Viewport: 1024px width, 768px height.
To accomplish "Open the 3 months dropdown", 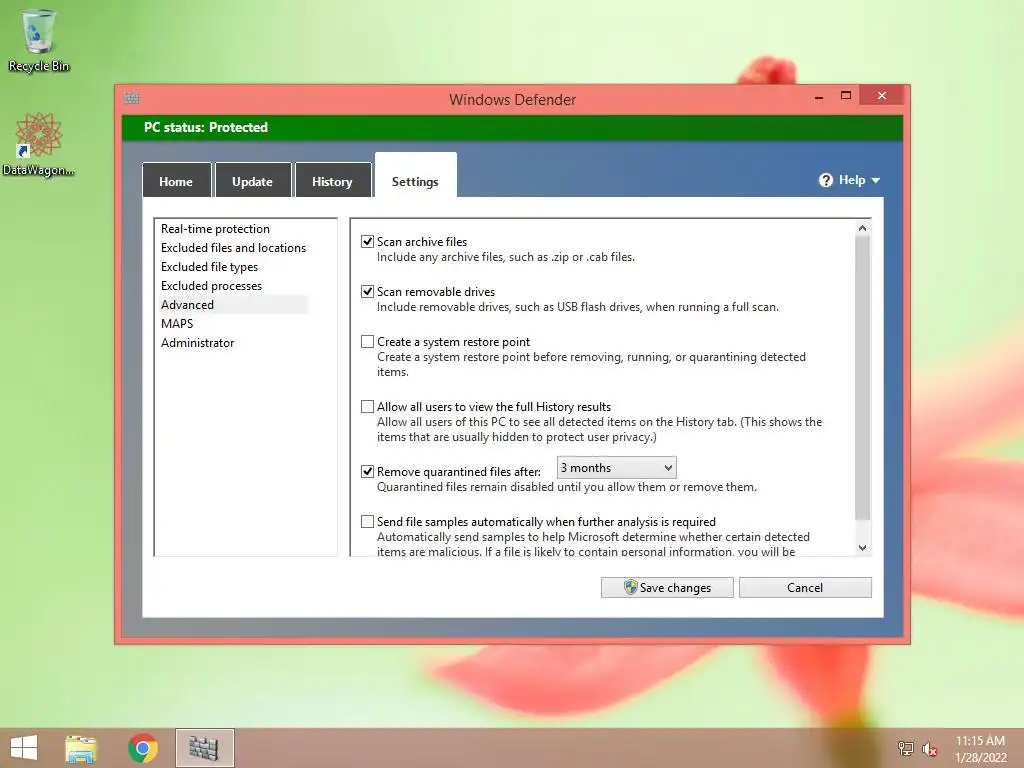I will pyautogui.click(x=616, y=468).
